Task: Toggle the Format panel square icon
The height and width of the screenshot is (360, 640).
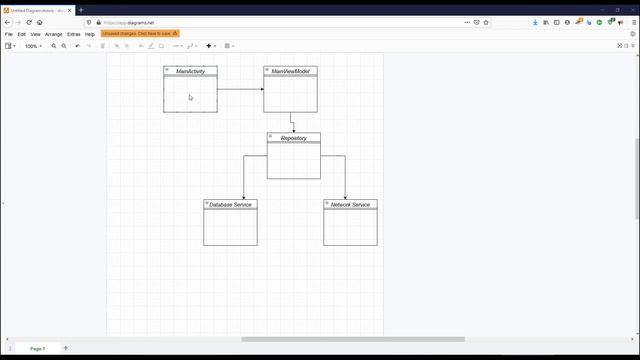Action: [626, 46]
